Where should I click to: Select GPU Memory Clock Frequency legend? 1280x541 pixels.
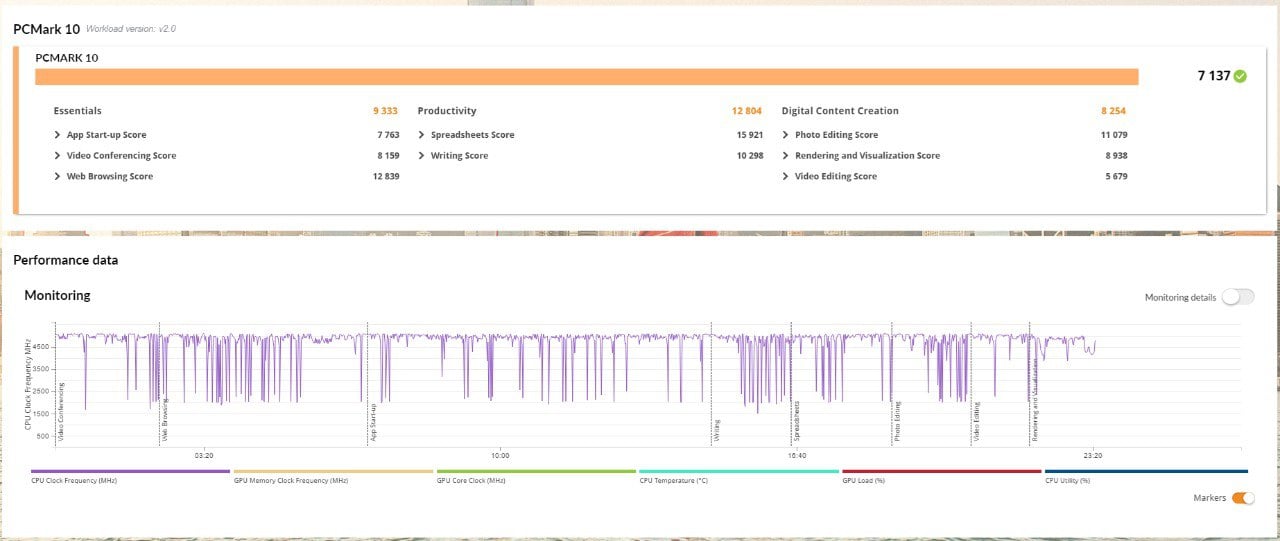[x=333, y=477]
